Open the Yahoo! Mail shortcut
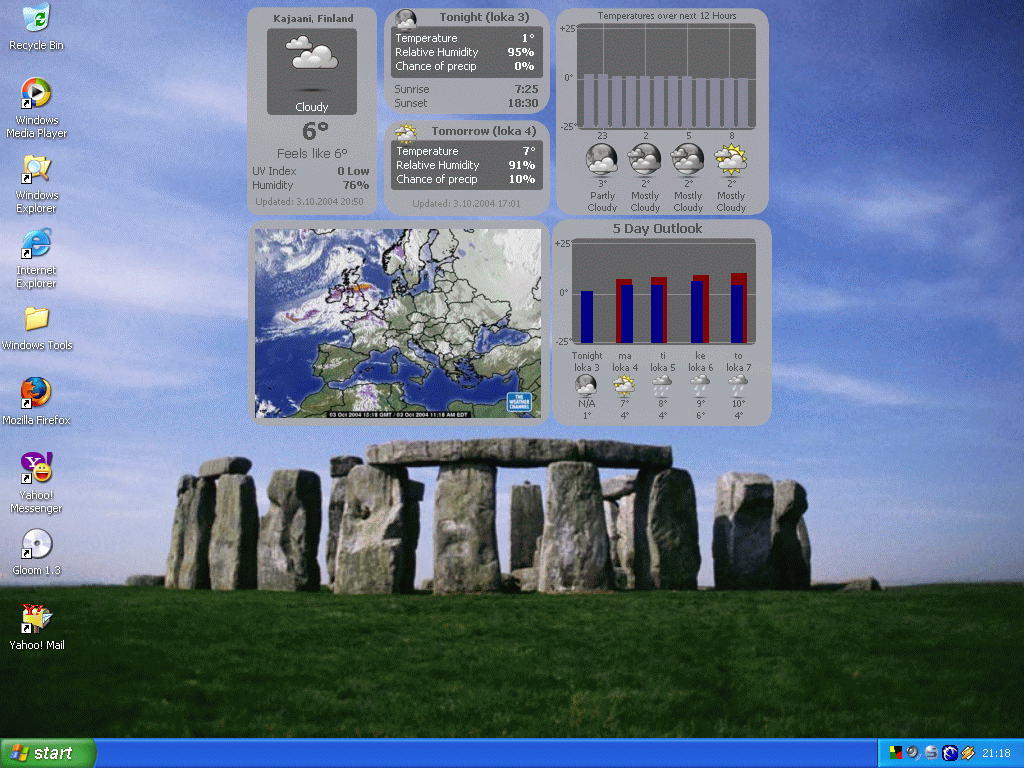 [x=36, y=619]
